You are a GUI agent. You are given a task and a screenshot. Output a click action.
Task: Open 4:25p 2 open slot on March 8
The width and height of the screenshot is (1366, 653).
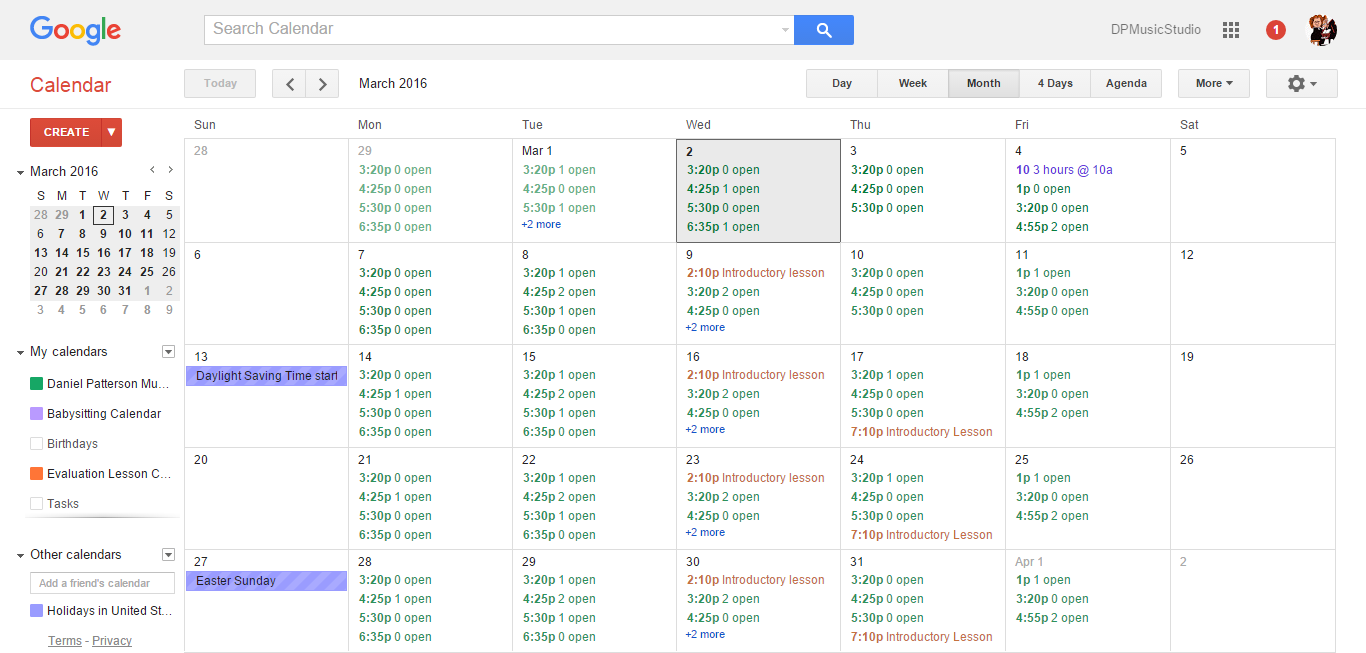(x=559, y=292)
